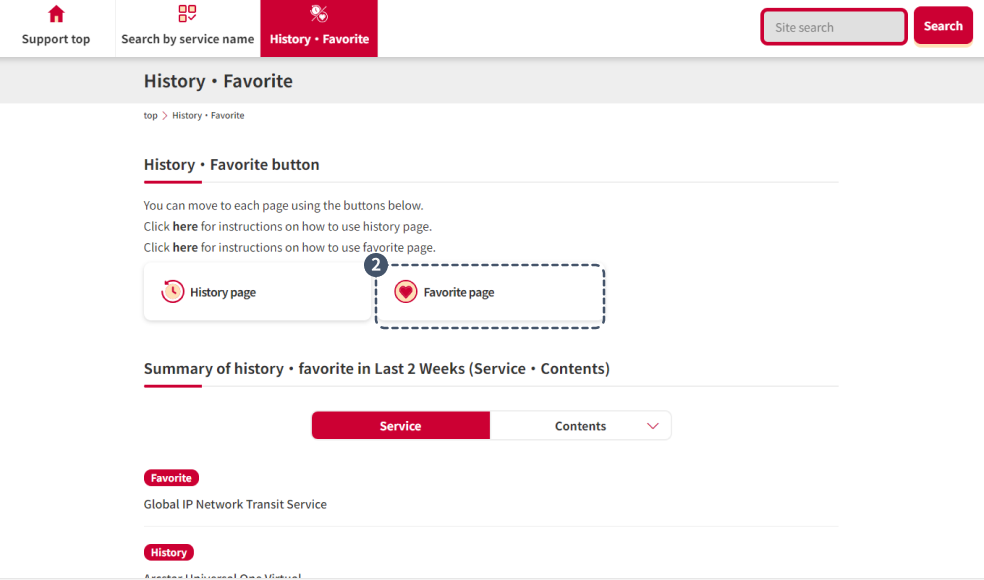Click the Support top home icon
This screenshot has width=984, height=580.
coord(56,14)
